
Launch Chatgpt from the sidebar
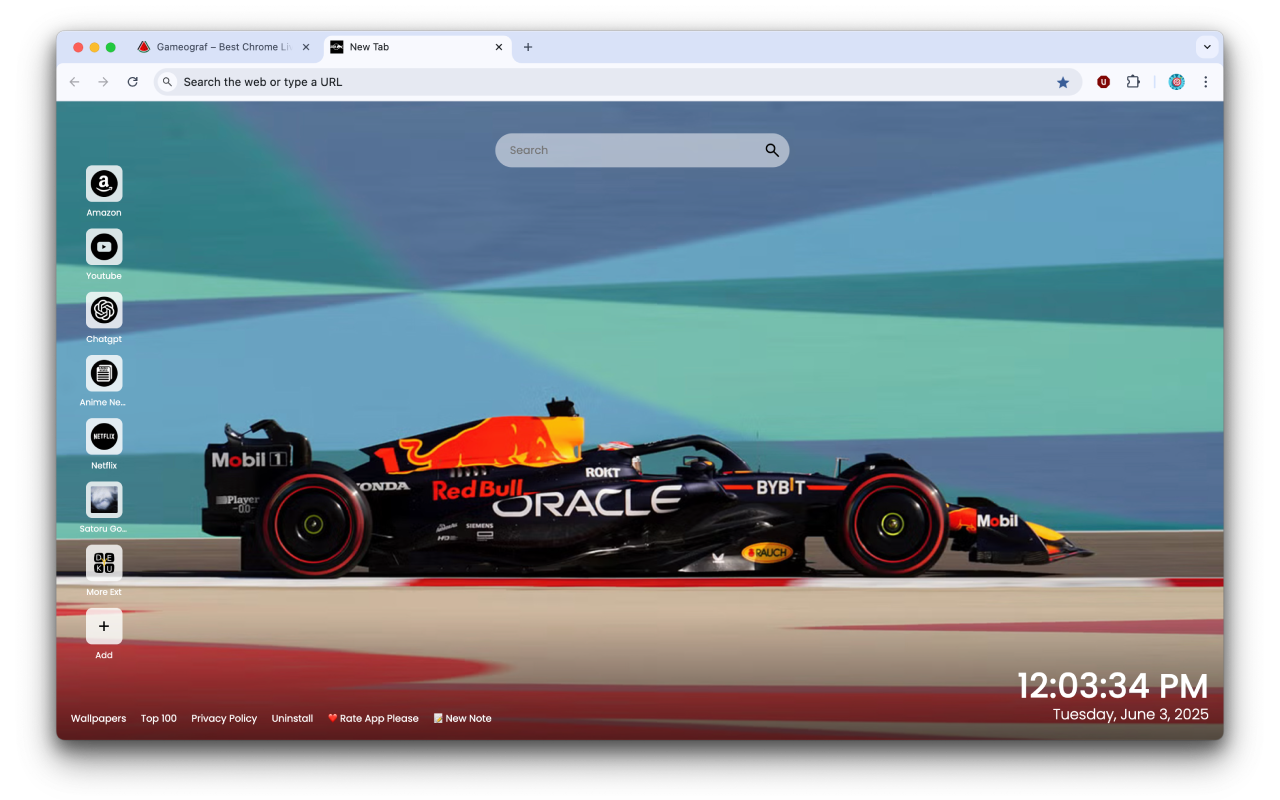(104, 311)
